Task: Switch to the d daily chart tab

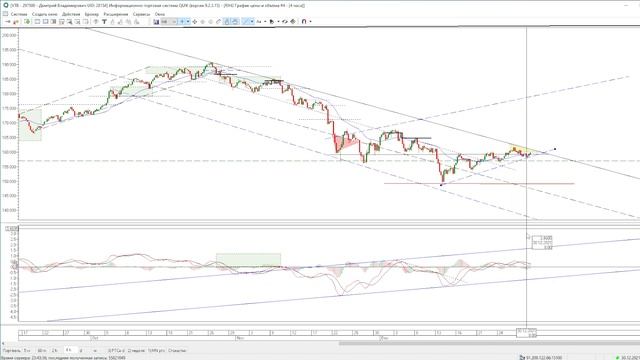Action: 81,350
